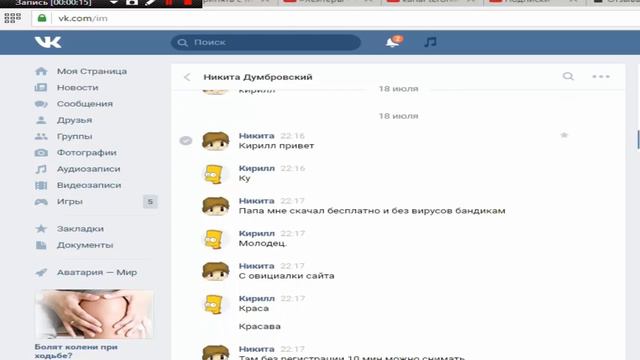Click the message 'Папа мне скачал бесплатно и без вирусов бандикам'
640x360 pixels.
[x=372, y=211]
